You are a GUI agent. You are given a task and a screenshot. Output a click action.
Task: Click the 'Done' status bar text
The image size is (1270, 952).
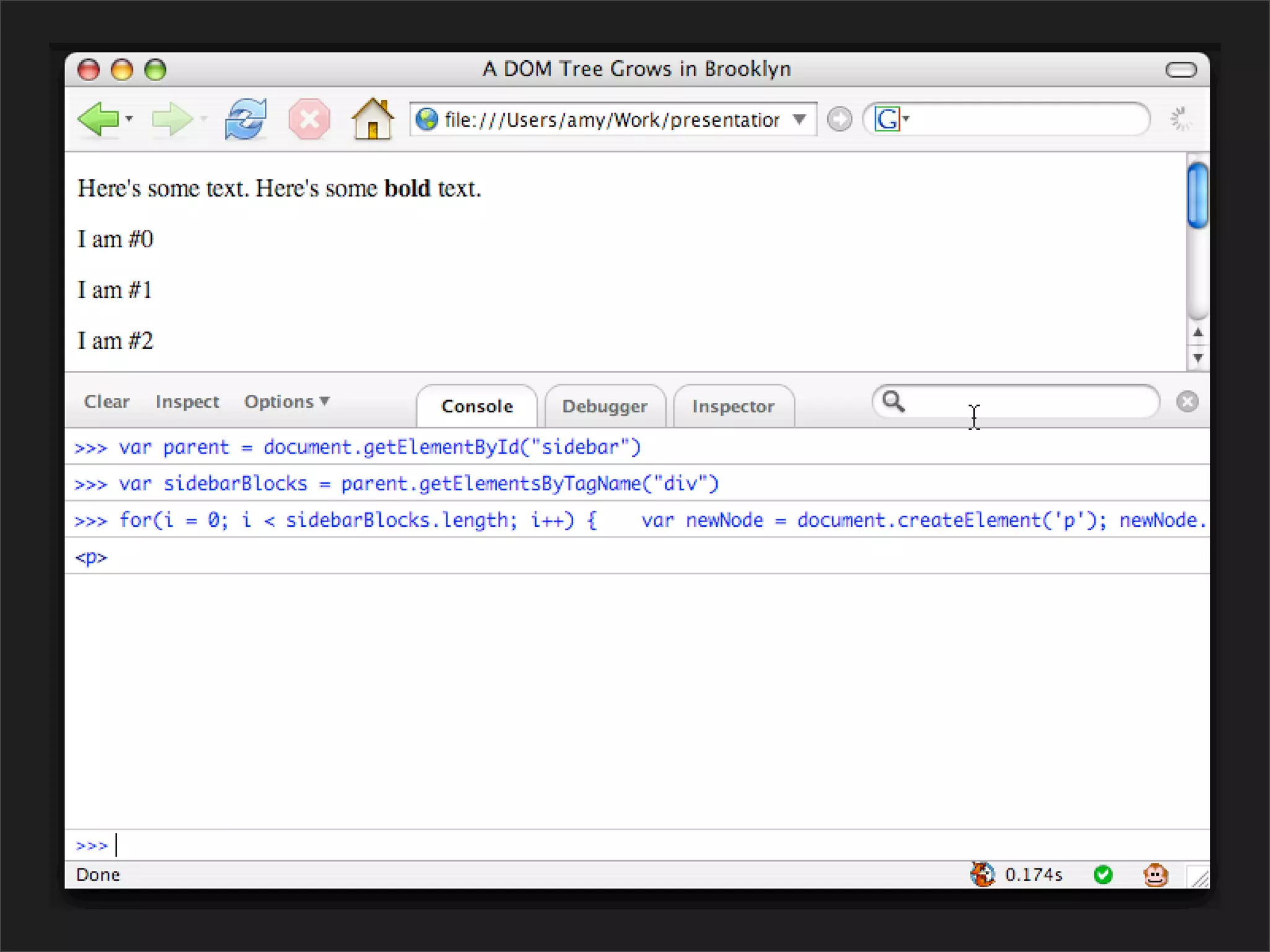coord(98,875)
